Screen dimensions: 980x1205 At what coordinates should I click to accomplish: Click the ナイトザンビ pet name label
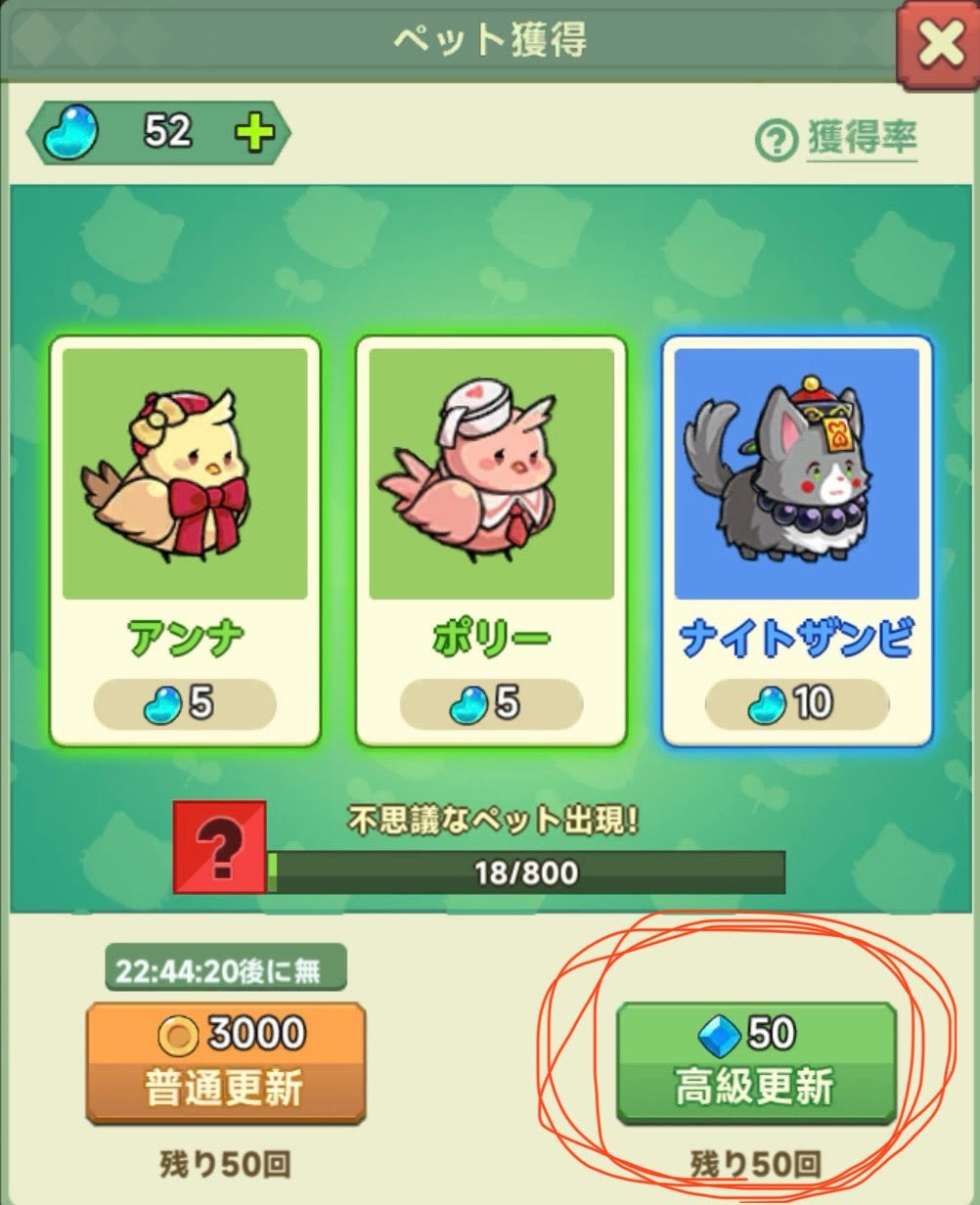(797, 640)
